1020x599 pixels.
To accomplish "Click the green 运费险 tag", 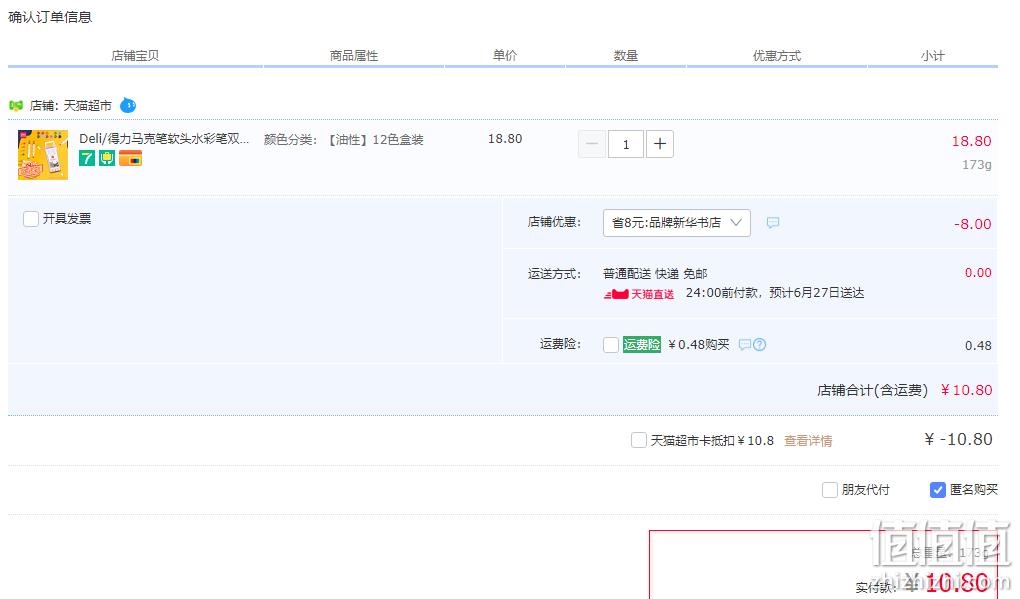I will [x=641, y=345].
